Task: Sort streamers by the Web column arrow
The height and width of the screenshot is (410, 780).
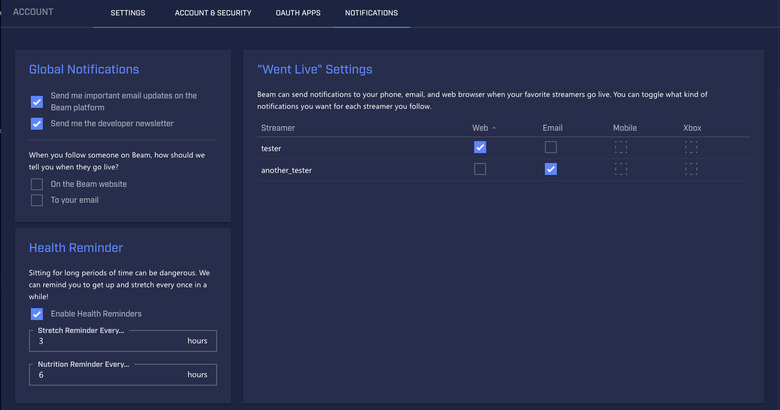Action: click(494, 128)
